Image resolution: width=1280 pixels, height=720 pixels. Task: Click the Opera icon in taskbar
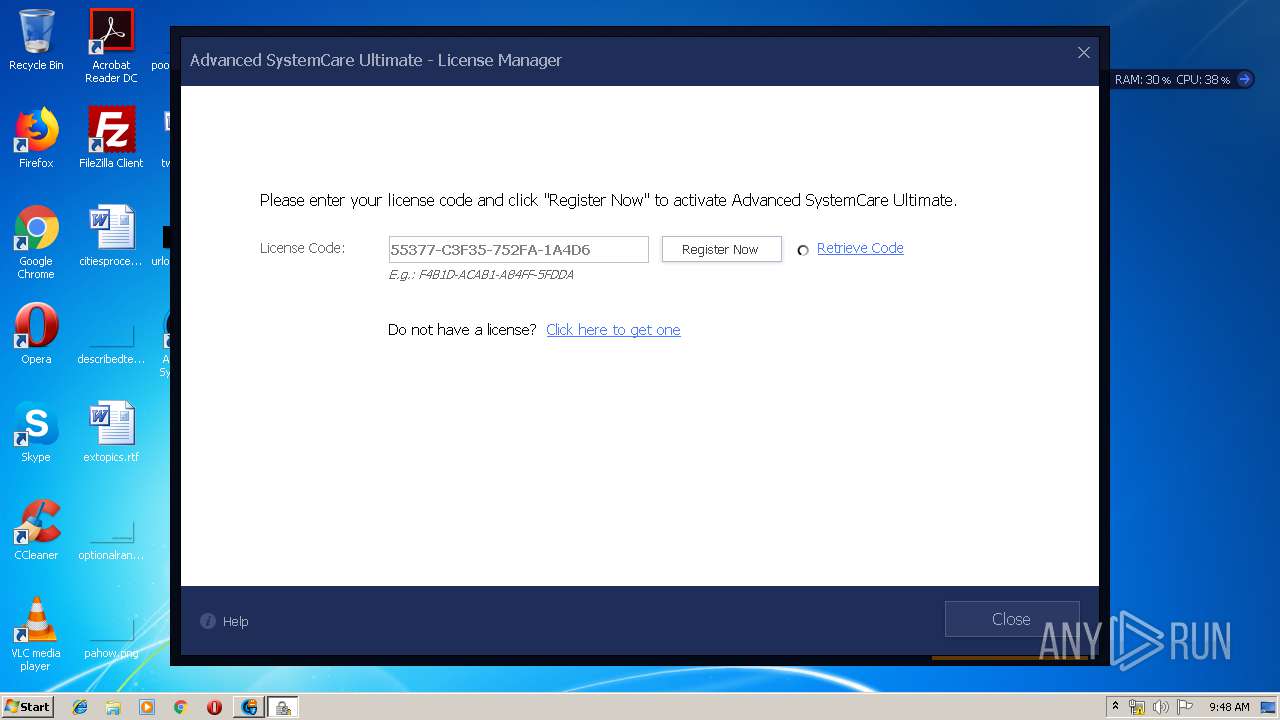[214, 707]
